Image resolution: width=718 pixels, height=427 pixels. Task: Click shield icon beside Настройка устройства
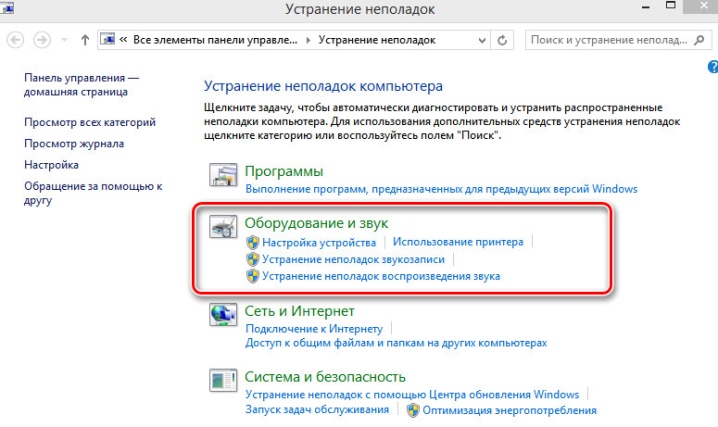tap(252, 243)
